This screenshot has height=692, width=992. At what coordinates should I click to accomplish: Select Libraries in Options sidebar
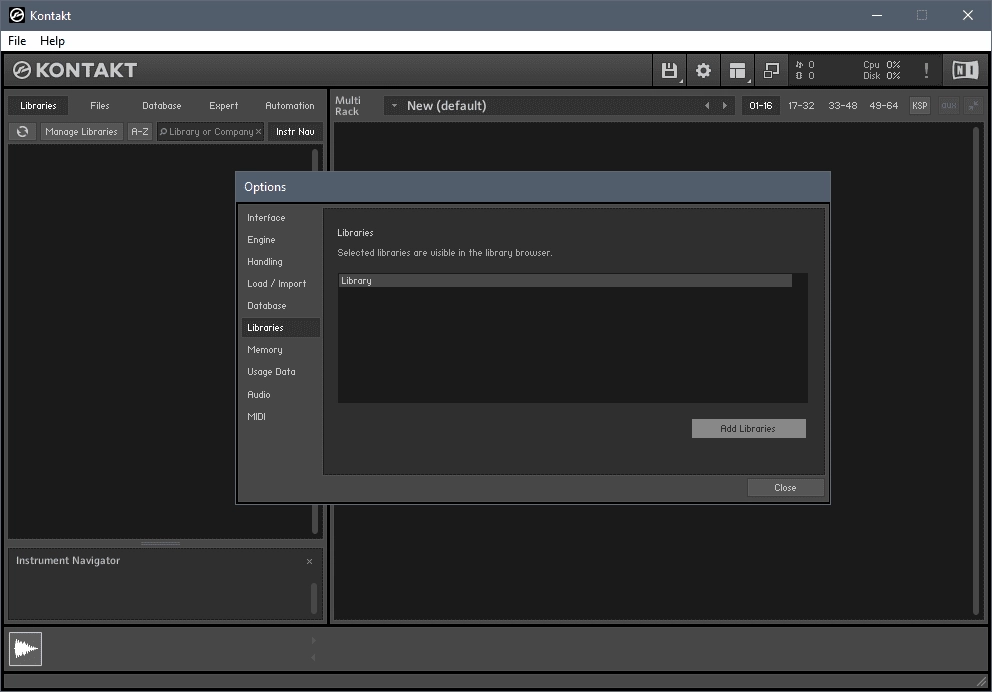pos(280,328)
